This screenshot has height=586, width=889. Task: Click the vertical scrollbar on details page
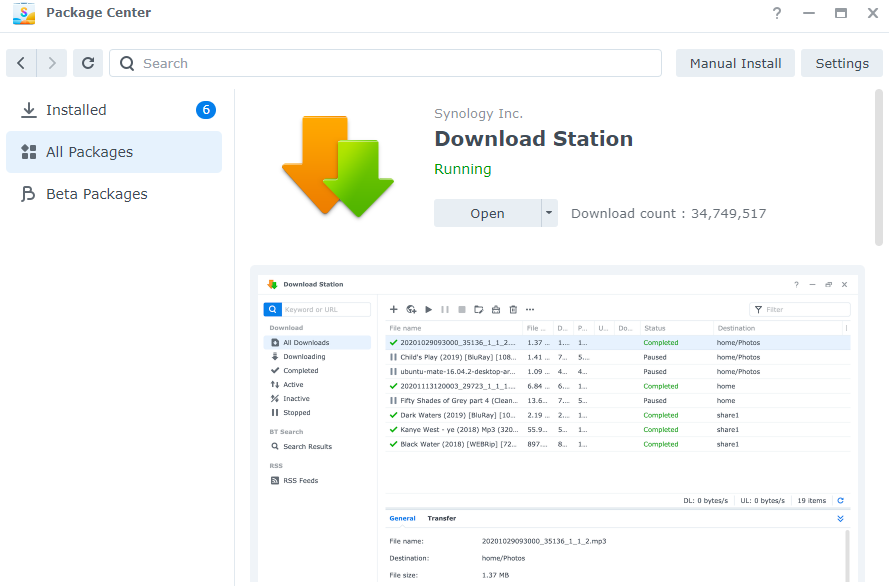coord(879,167)
